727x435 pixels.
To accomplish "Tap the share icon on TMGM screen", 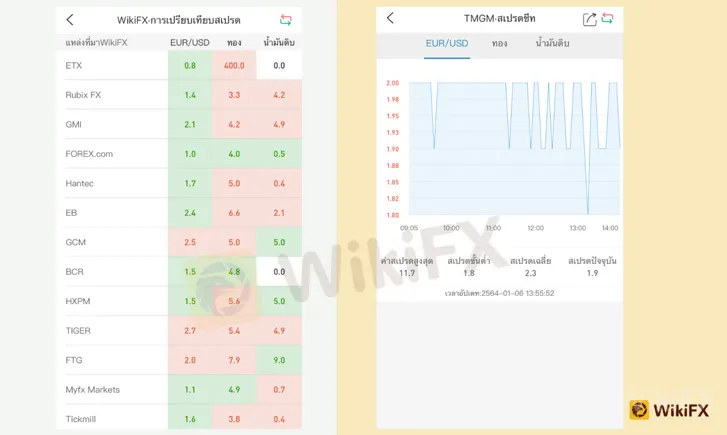I will point(589,19).
